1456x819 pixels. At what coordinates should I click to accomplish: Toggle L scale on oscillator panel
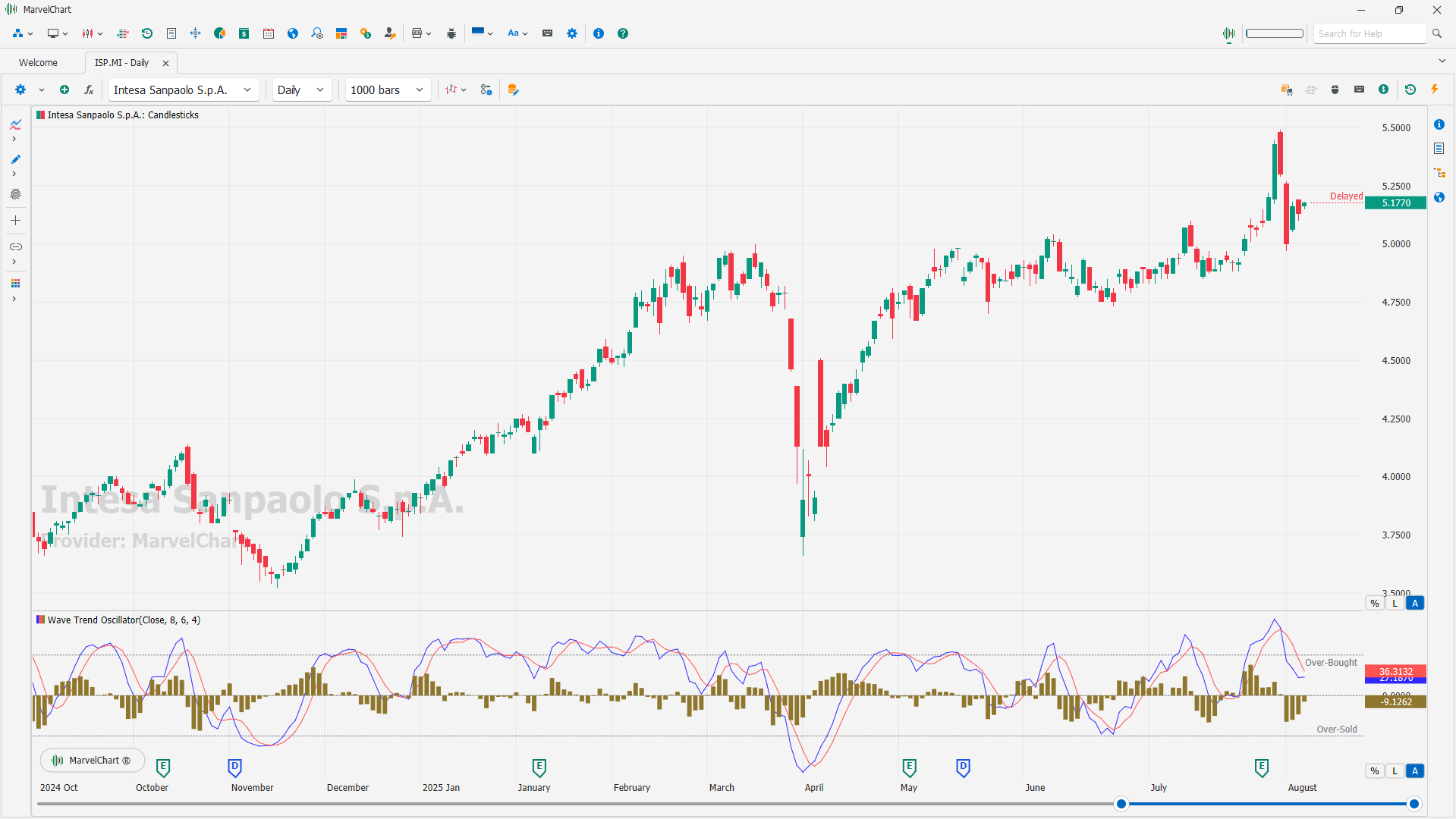[1395, 771]
